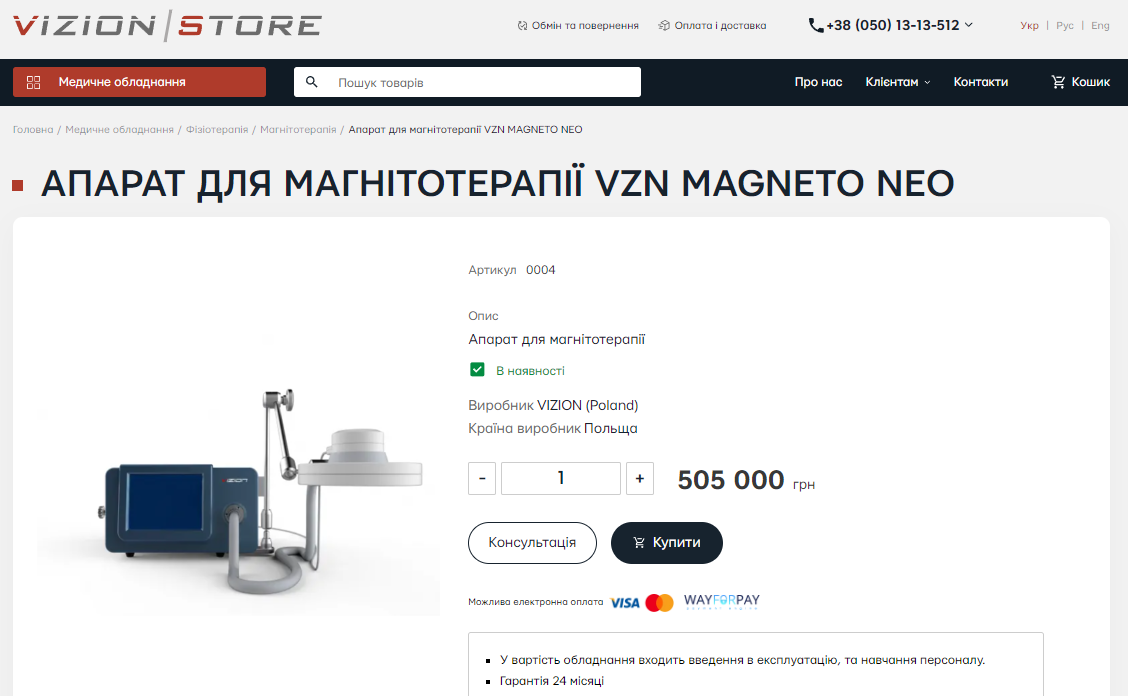Expand the Клієнтам menu
Screen dimensions: 1128x696
898,82
